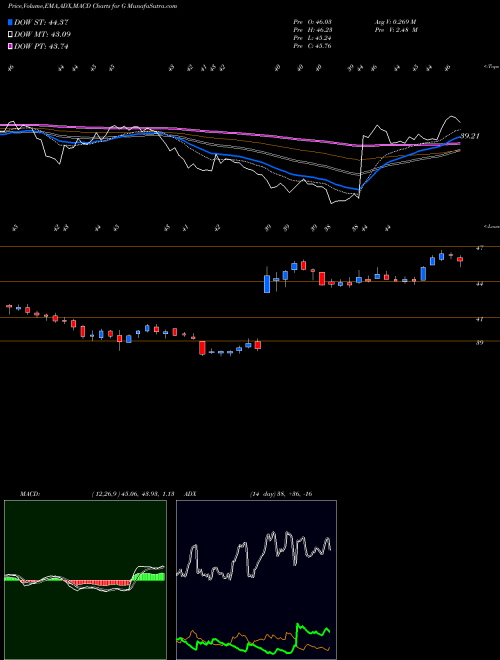Image resolution: width=500 pixels, height=660 pixels.
Task: Click the 'ADX' panel heading
Action: click(x=191, y=494)
